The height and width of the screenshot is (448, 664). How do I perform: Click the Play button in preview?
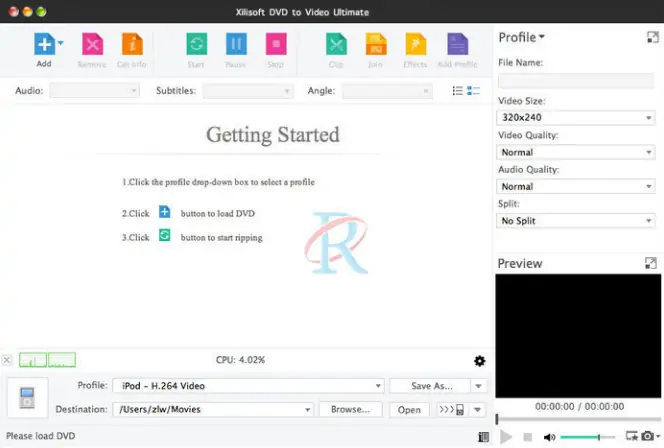point(506,437)
